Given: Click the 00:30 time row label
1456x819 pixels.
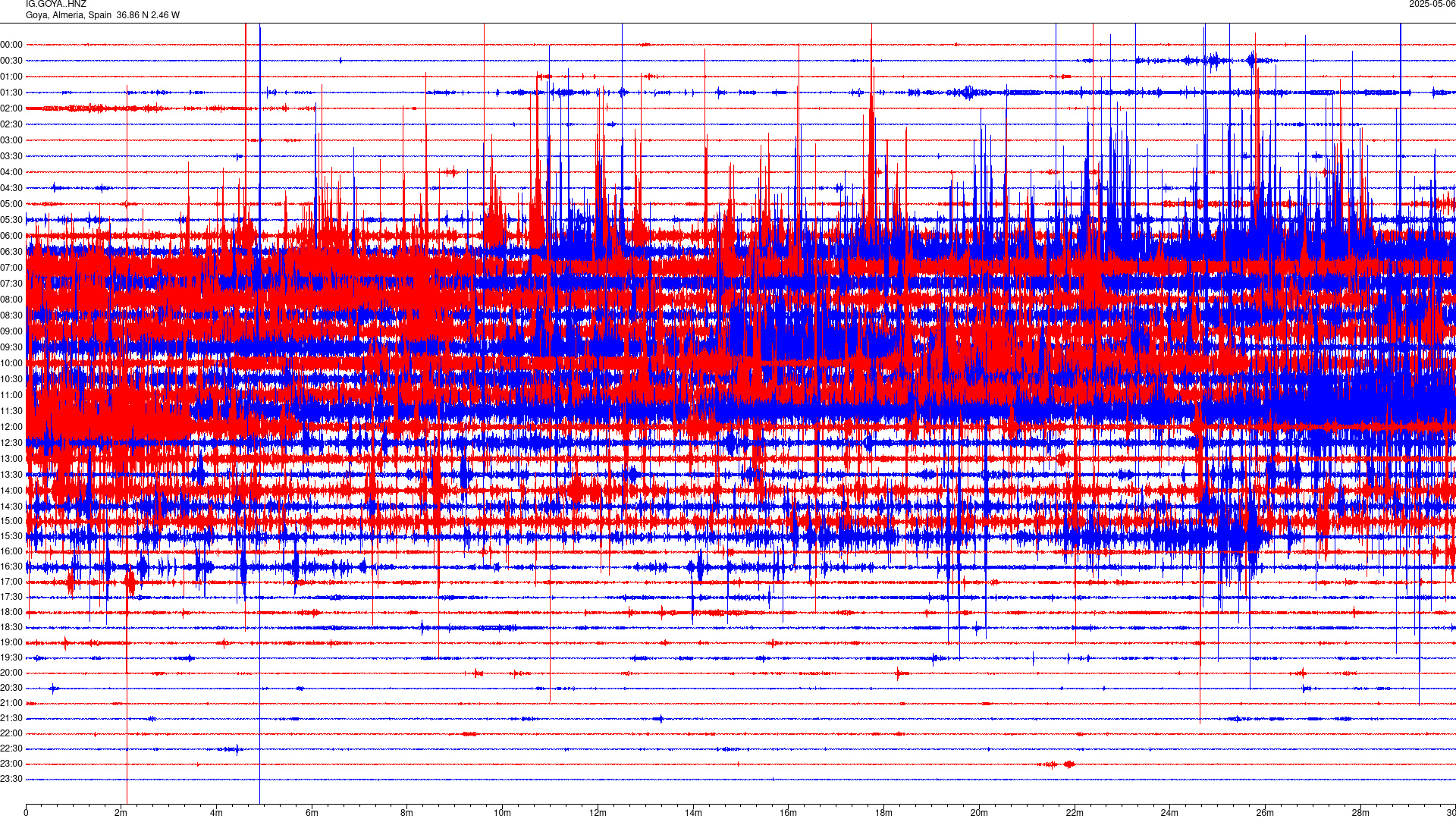Looking at the screenshot, I should 11,61.
